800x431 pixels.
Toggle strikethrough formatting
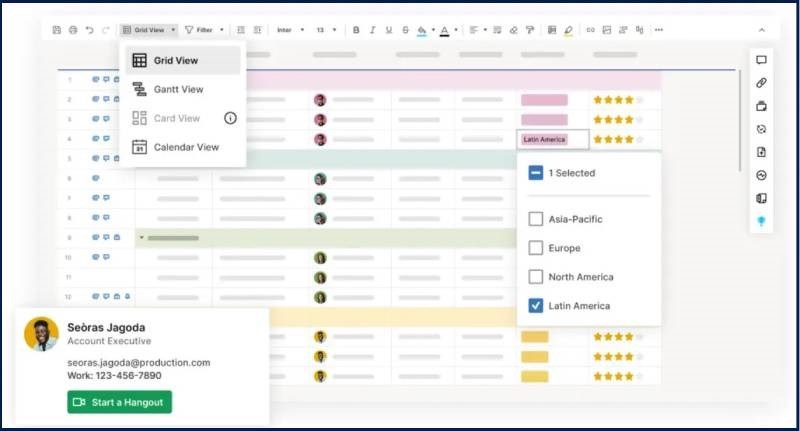[x=405, y=30]
